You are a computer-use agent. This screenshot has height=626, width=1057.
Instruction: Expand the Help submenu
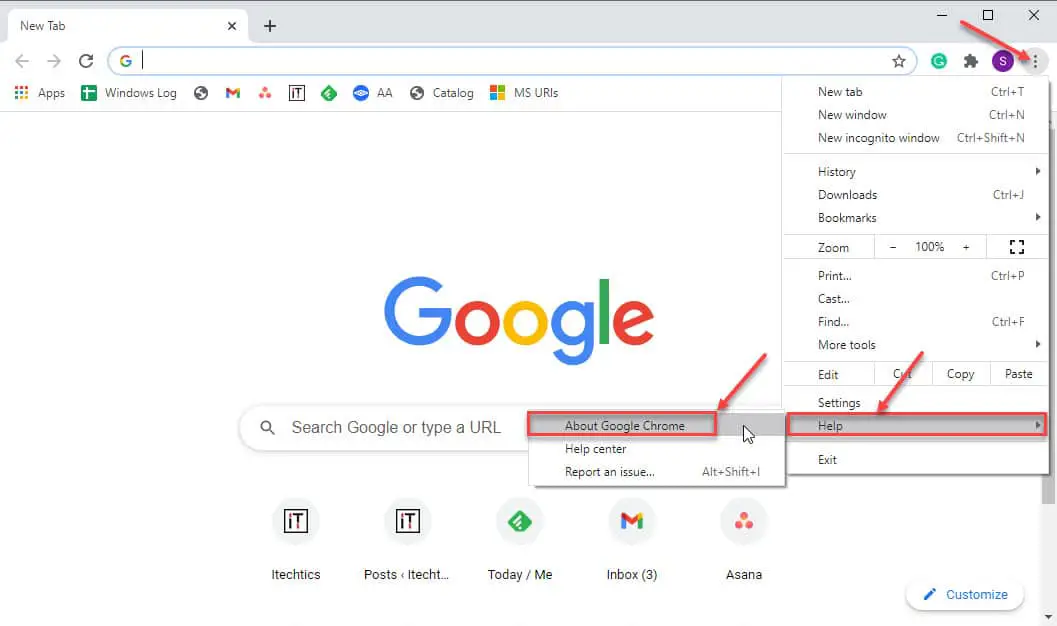point(916,426)
